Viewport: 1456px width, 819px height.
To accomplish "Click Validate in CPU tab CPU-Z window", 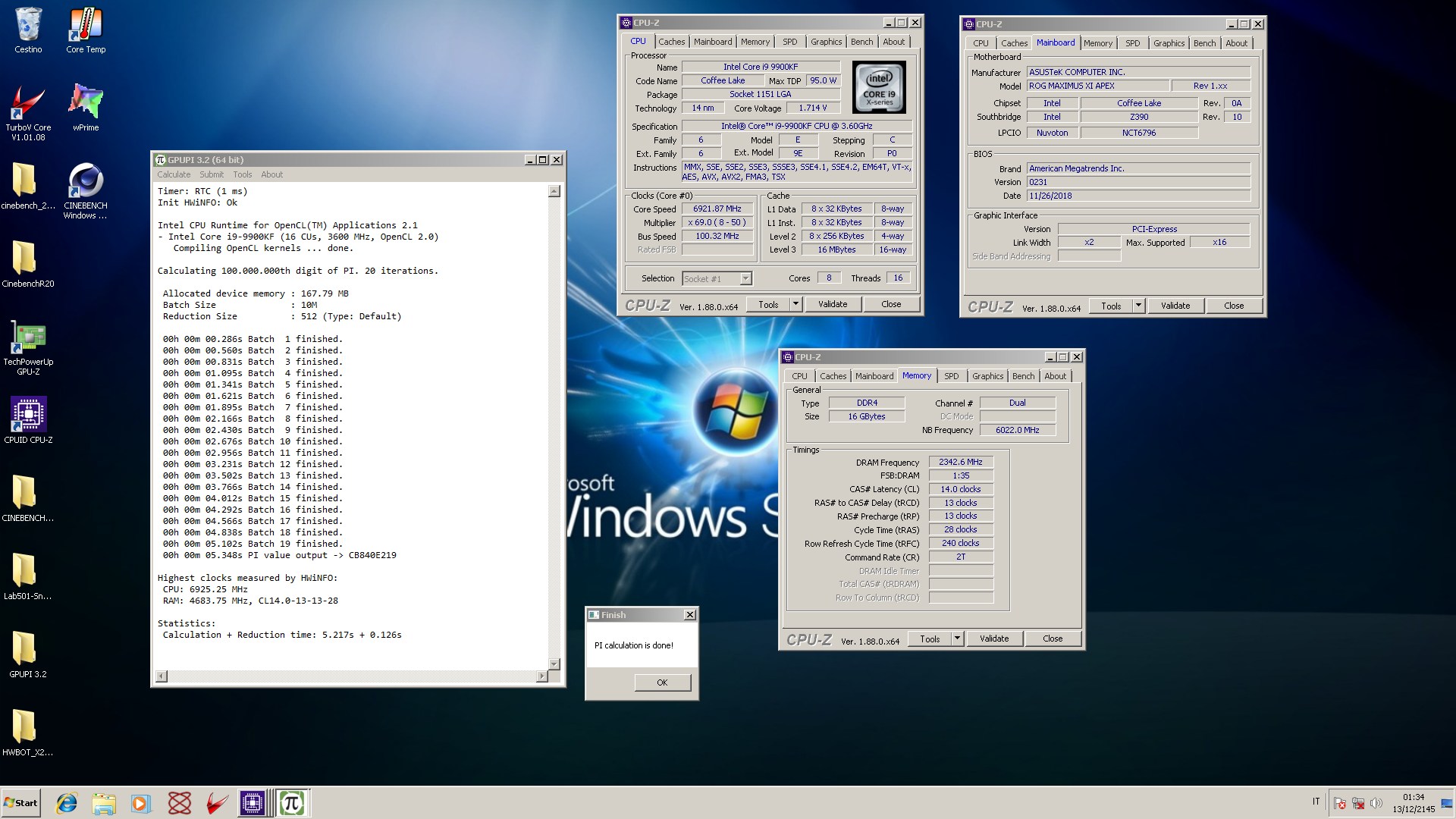I will coord(833,304).
